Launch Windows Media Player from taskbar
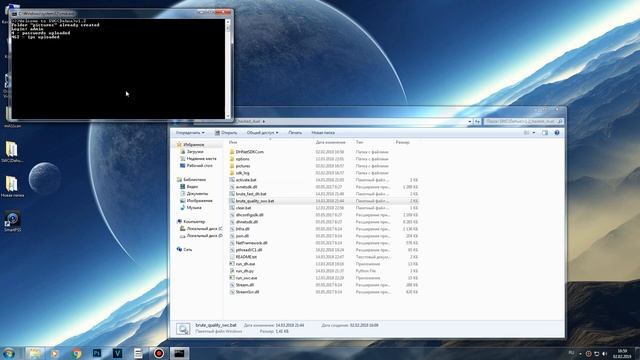The width and height of the screenshot is (640, 360). [x=55, y=353]
